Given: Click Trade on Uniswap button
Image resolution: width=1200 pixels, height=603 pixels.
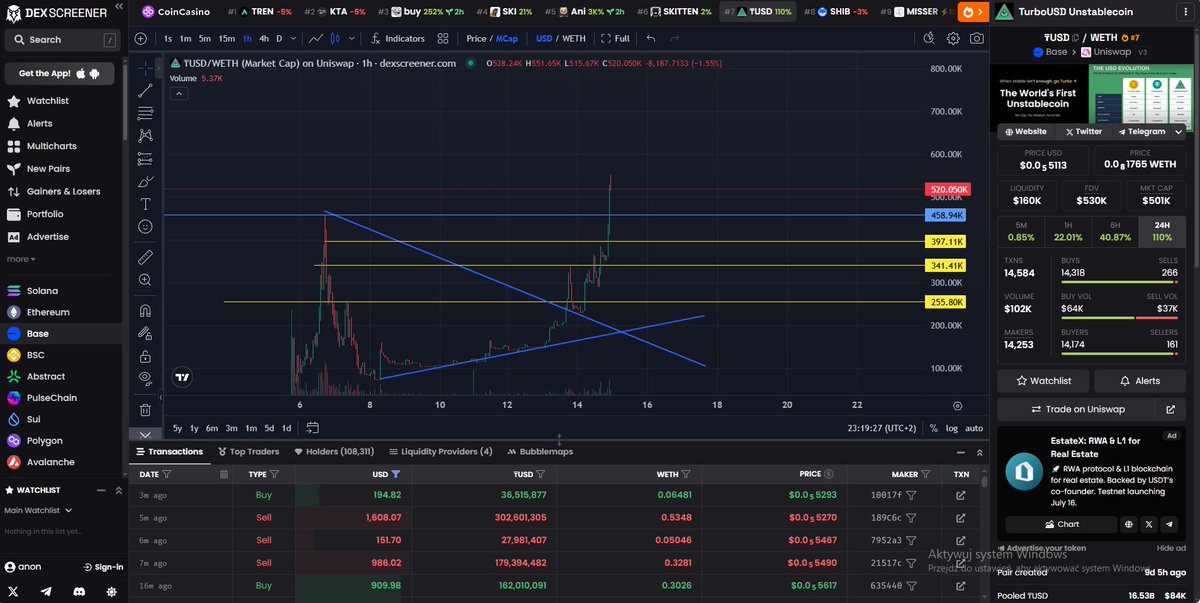Looking at the screenshot, I should point(1077,409).
